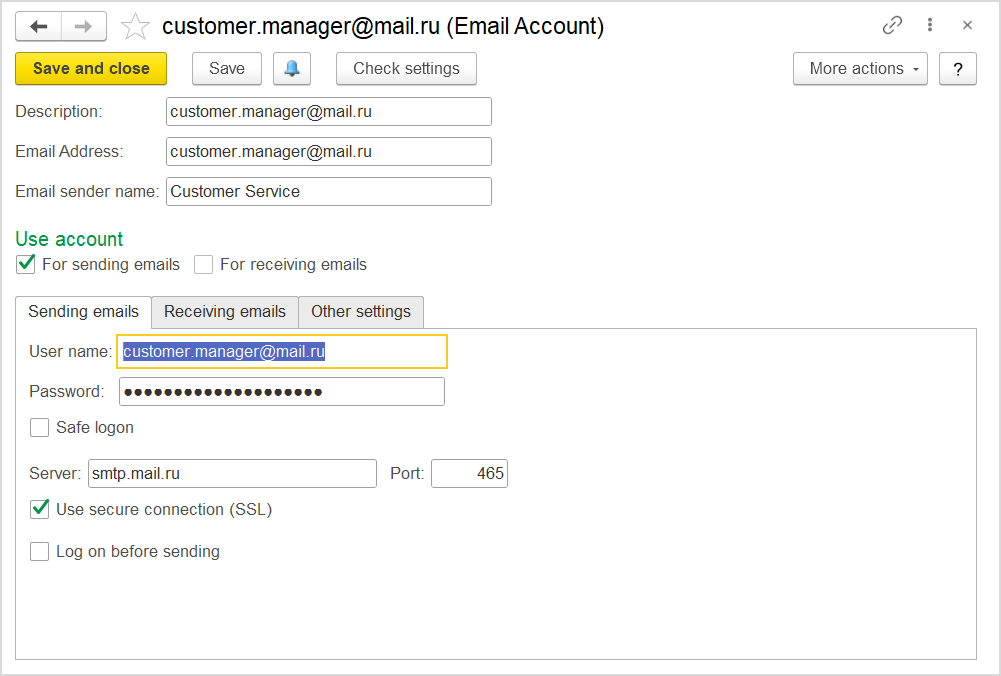Enable For receiving emails checkbox
This screenshot has width=1001, height=676.
(204, 264)
